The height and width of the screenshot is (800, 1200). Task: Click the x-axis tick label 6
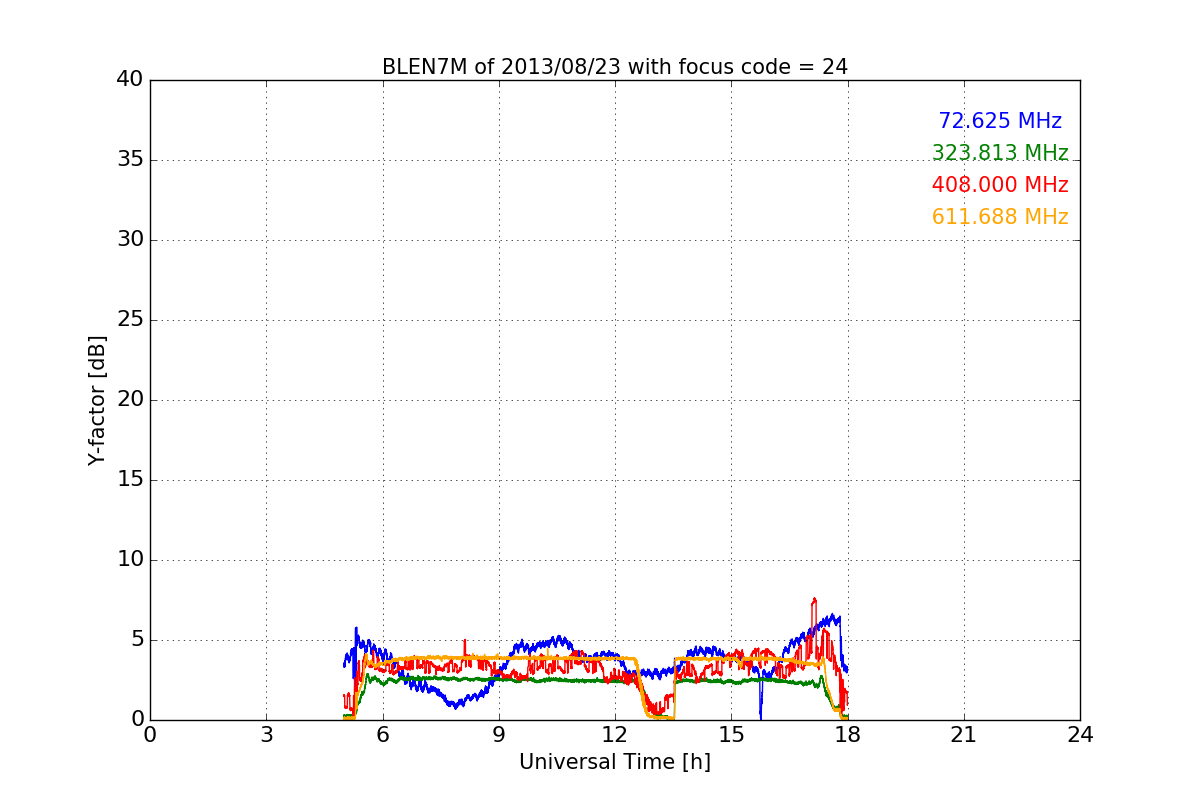(383, 735)
